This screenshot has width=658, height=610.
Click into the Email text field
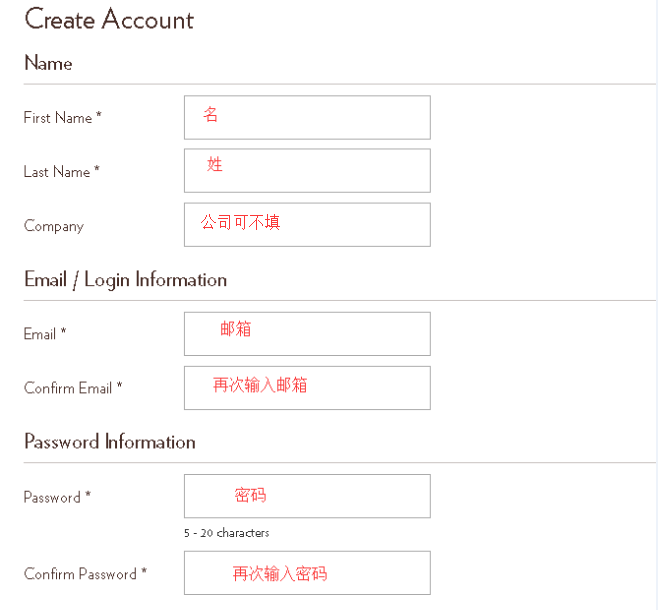click(x=307, y=334)
